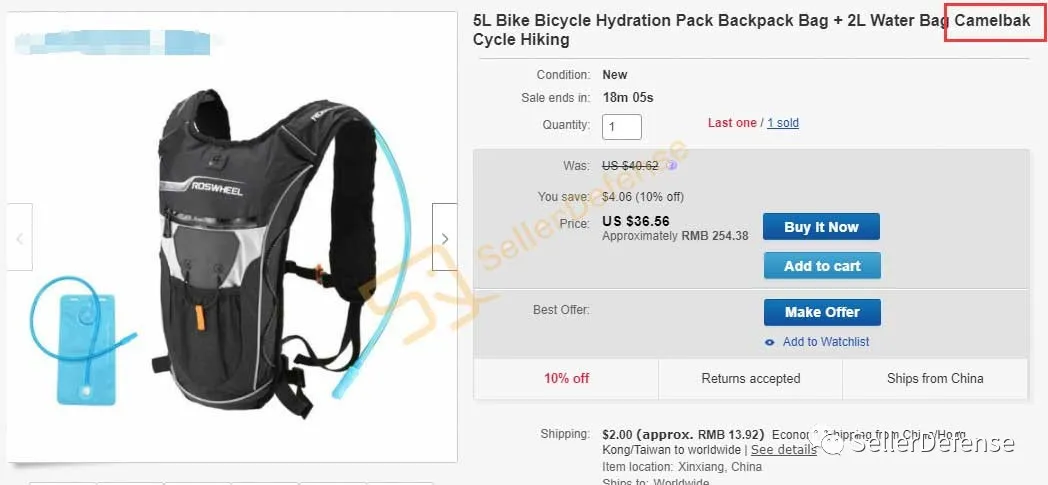The image size is (1048, 485).
Task: Click the crossed-out US $40.62 price
Action: point(630,166)
